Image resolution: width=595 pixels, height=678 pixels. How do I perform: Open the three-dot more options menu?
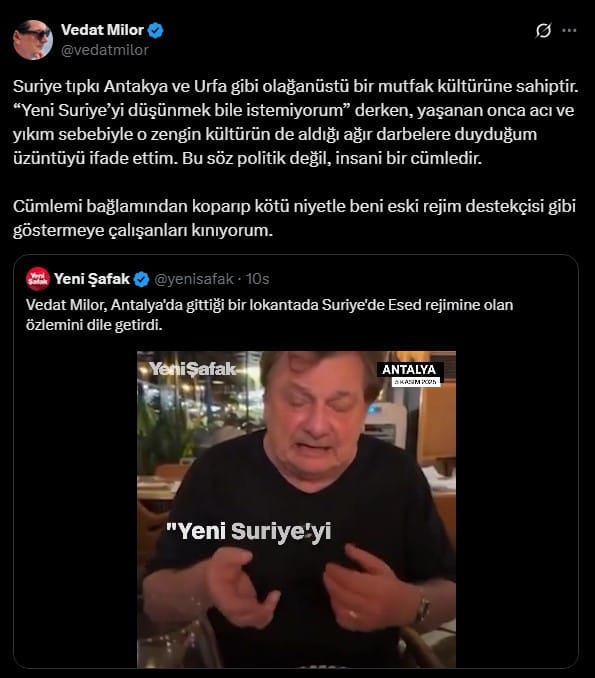(569, 30)
